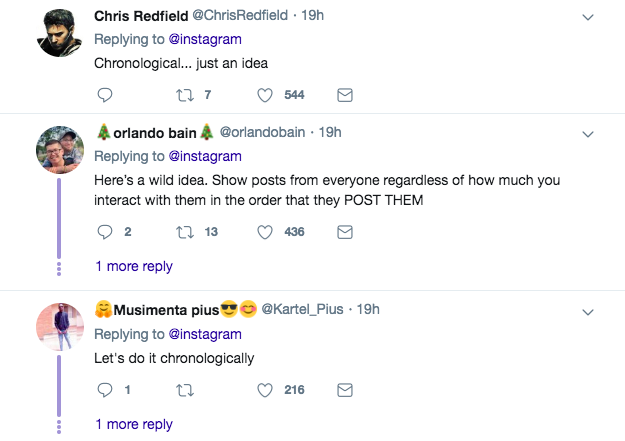Image resolution: width=625 pixels, height=441 pixels.
Task: Like orlando bain's tweet with 436 likes
Action: 265,231
